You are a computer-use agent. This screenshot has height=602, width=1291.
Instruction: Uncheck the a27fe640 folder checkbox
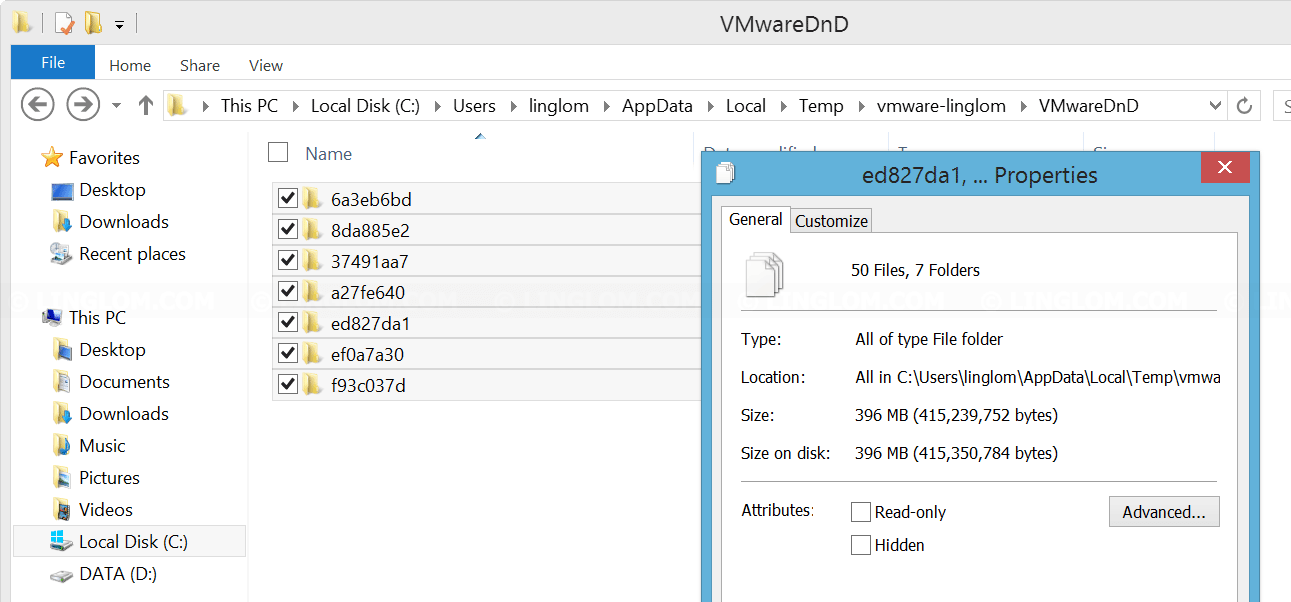pyautogui.click(x=288, y=291)
